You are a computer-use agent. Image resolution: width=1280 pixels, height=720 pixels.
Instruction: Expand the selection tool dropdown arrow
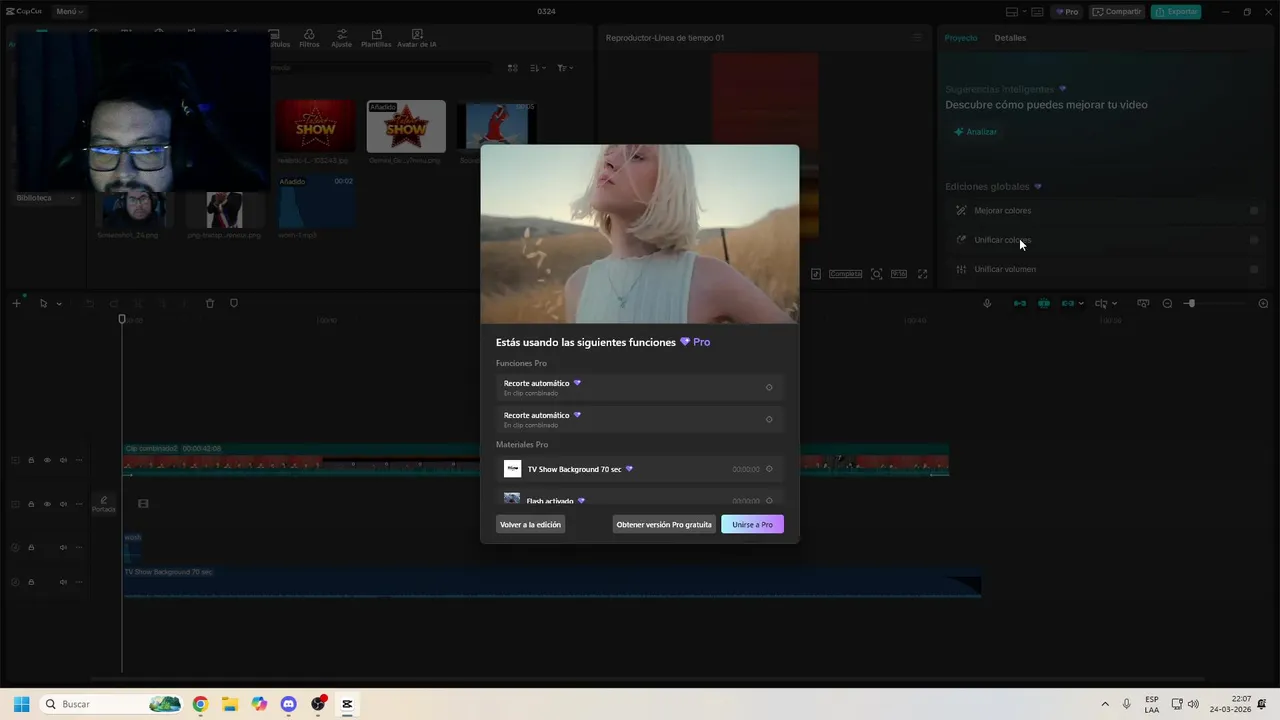pyautogui.click(x=59, y=304)
